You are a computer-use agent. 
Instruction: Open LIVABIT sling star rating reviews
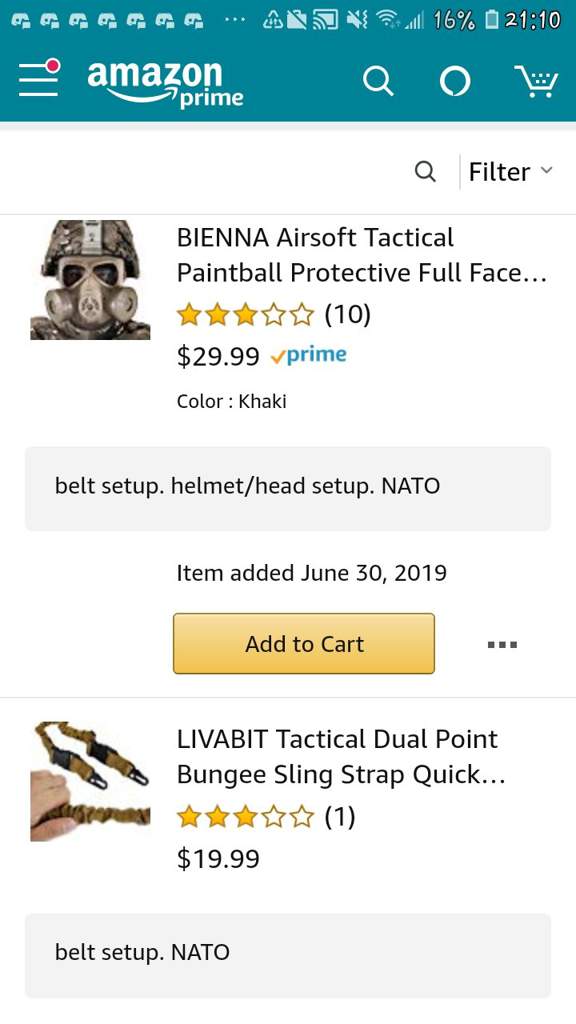pyautogui.click(x=266, y=816)
